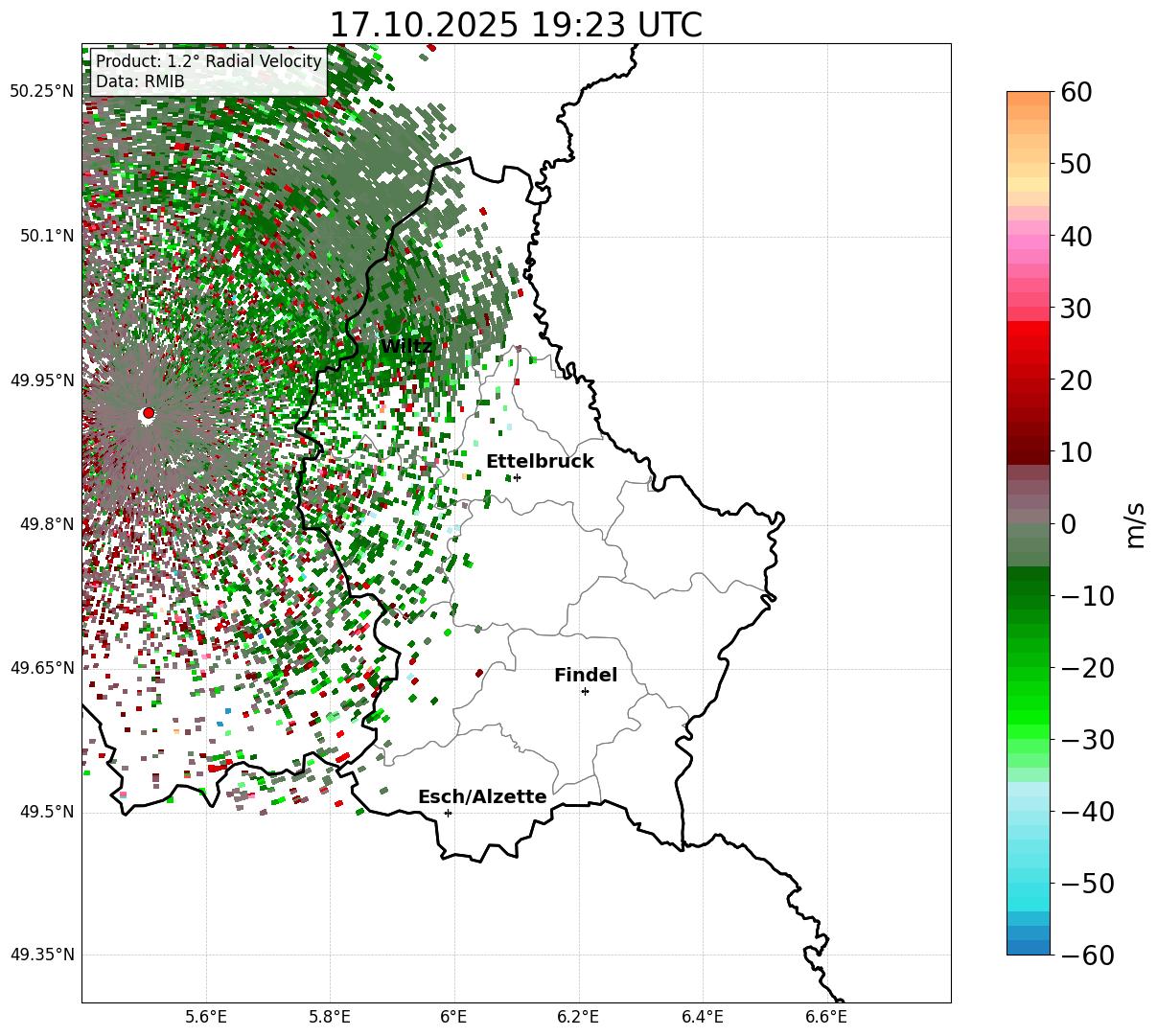Click the Findel station cross marker
The width and height of the screenshot is (1157, 1036).
[x=585, y=691]
